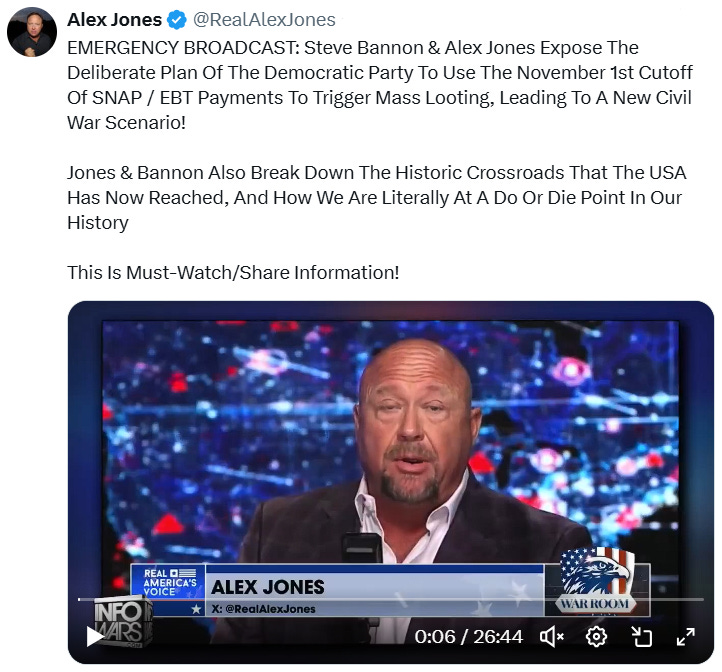Click the 0:06 / 26:44 time display
Viewport: 722px width, 672px height.
click(x=469, y=637)
